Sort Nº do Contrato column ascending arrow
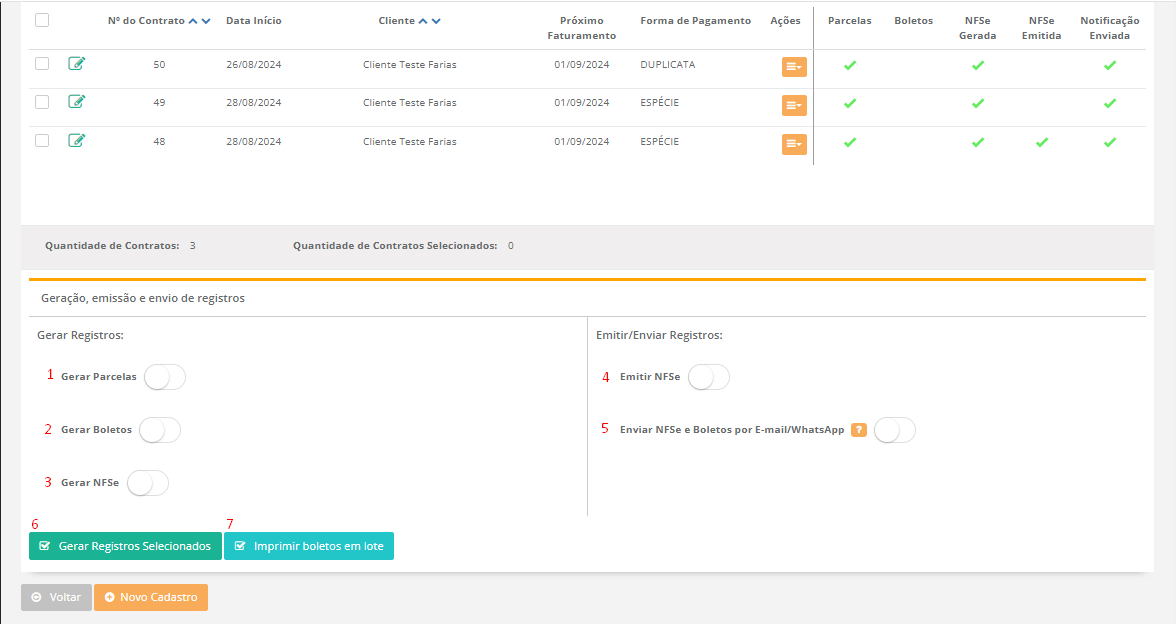This screenshot has width=1176, height=624. [193, 21]
